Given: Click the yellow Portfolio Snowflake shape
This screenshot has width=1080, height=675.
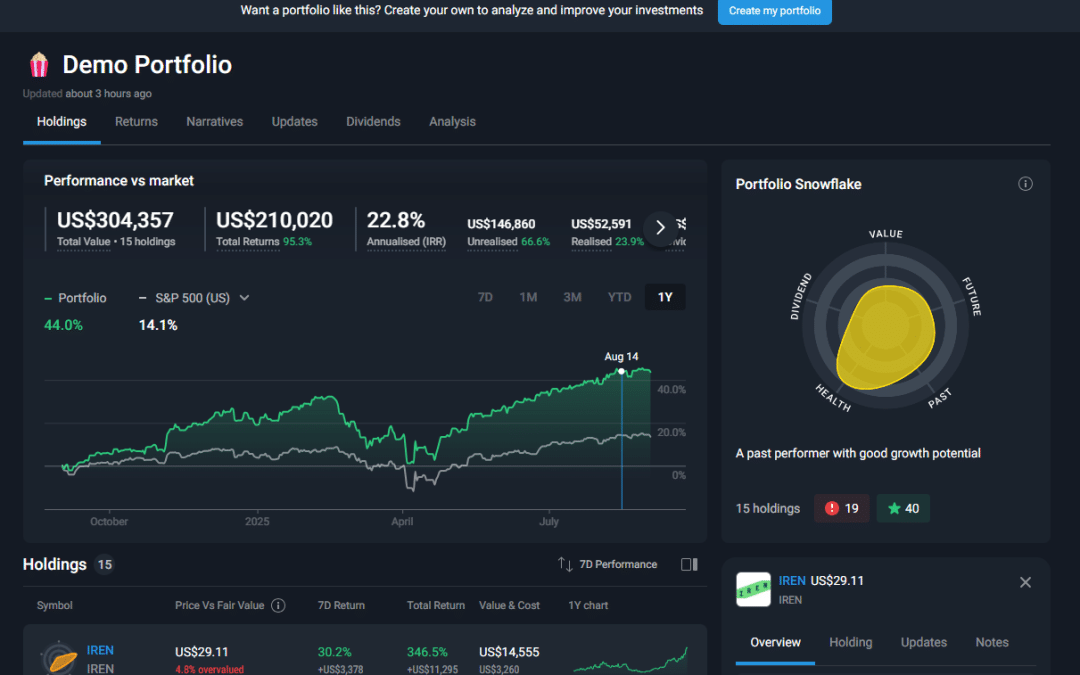Looking at the screenshot, I should (x=886, y=337).
